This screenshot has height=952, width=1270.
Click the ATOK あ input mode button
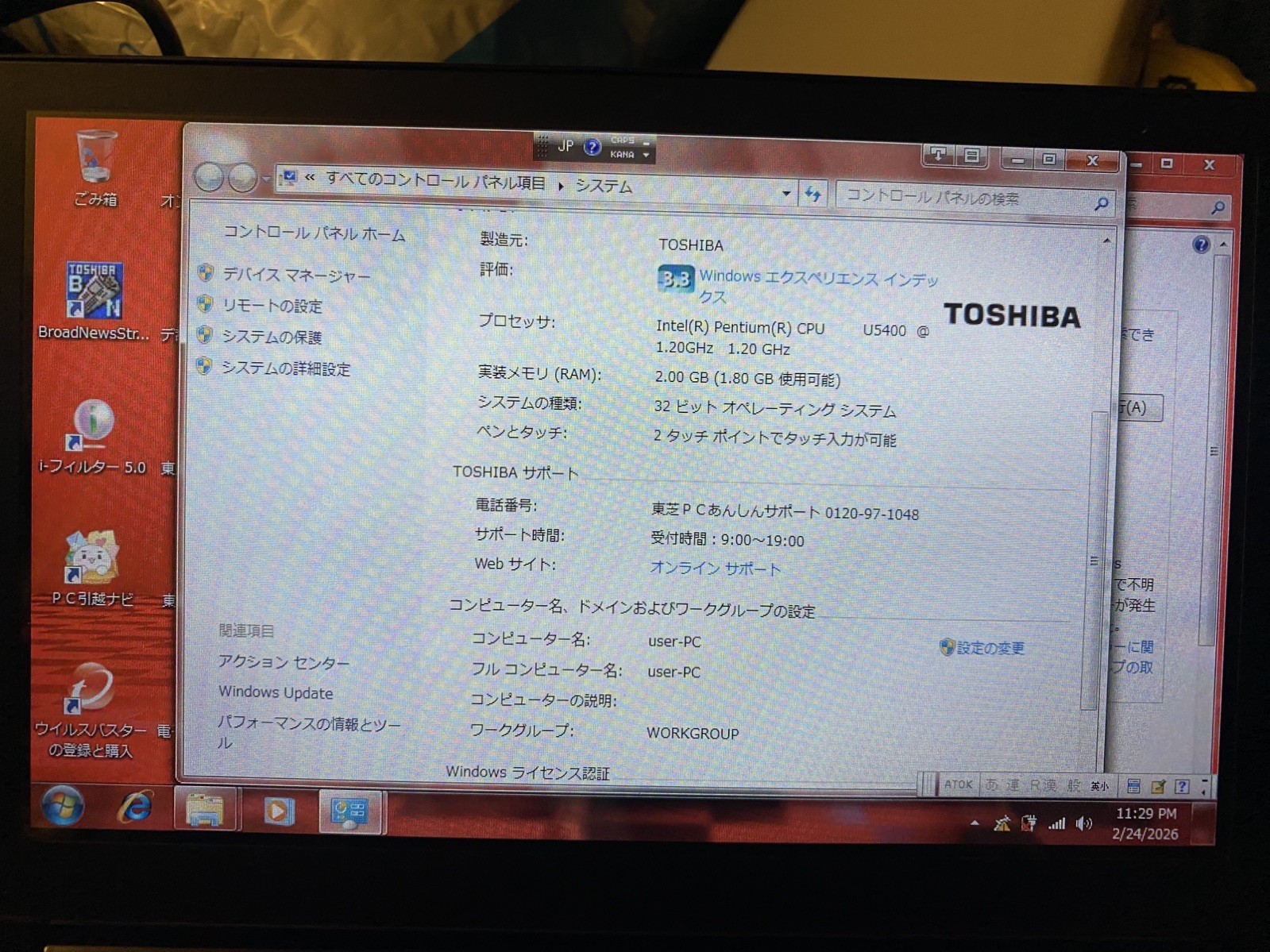tap(992, 784)
